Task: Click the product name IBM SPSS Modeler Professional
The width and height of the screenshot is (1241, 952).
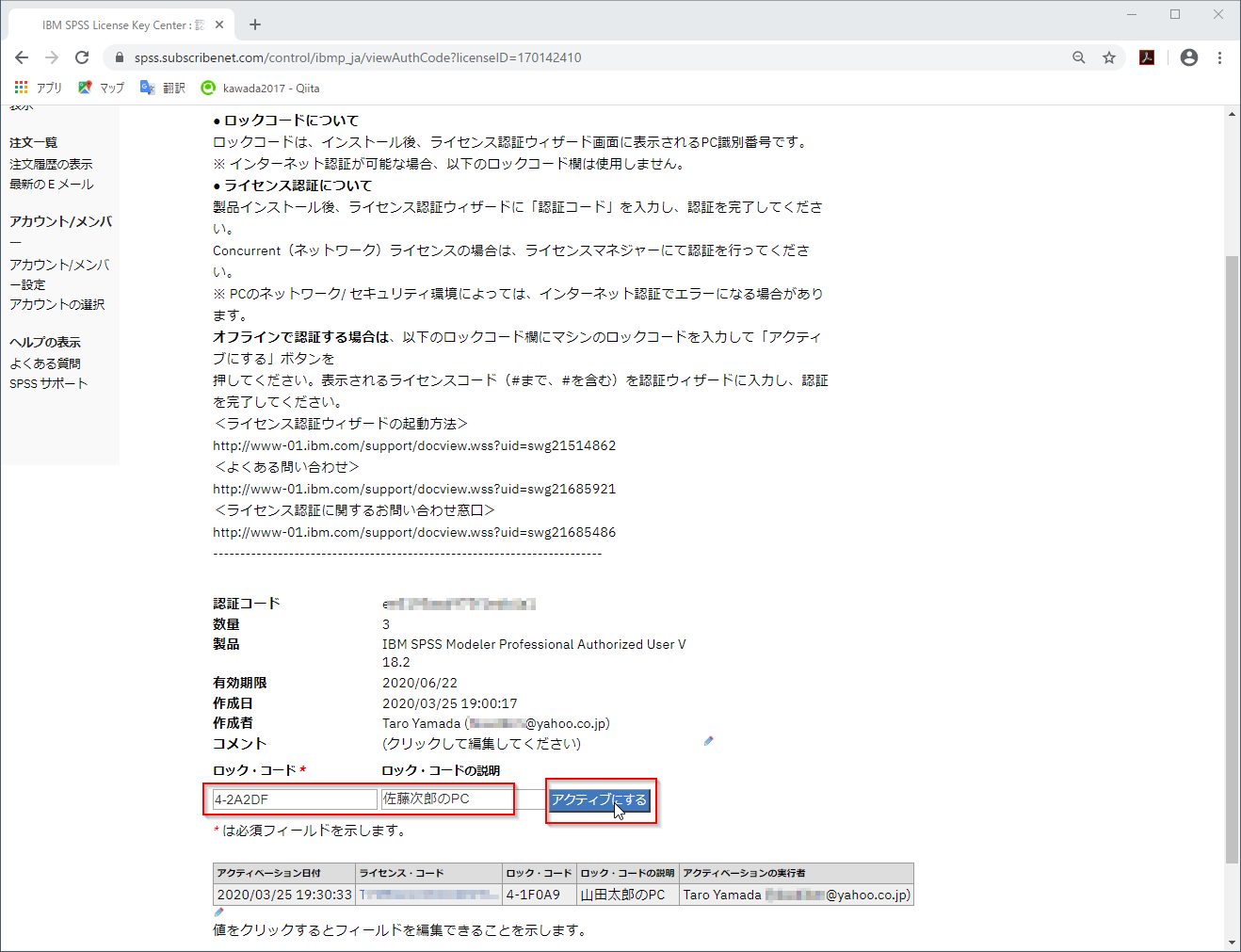Action: pyautogui.click(x=534, y=653)
